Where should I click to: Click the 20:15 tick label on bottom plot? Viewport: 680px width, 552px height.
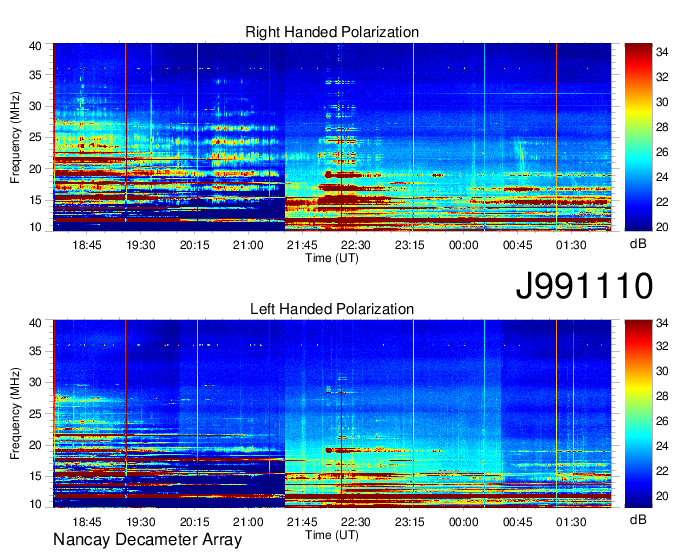(194, 522)
